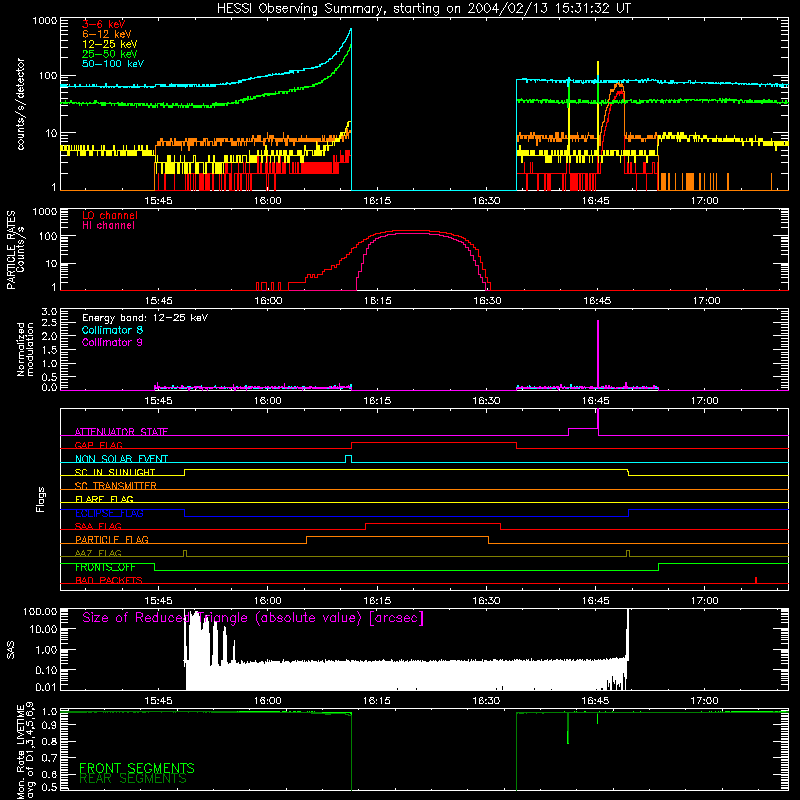Image resolution: width=800 pixels, height=800 pixels.
Task: Click the PARTICLE RATES axis label
Action: [x=15, y=250]
